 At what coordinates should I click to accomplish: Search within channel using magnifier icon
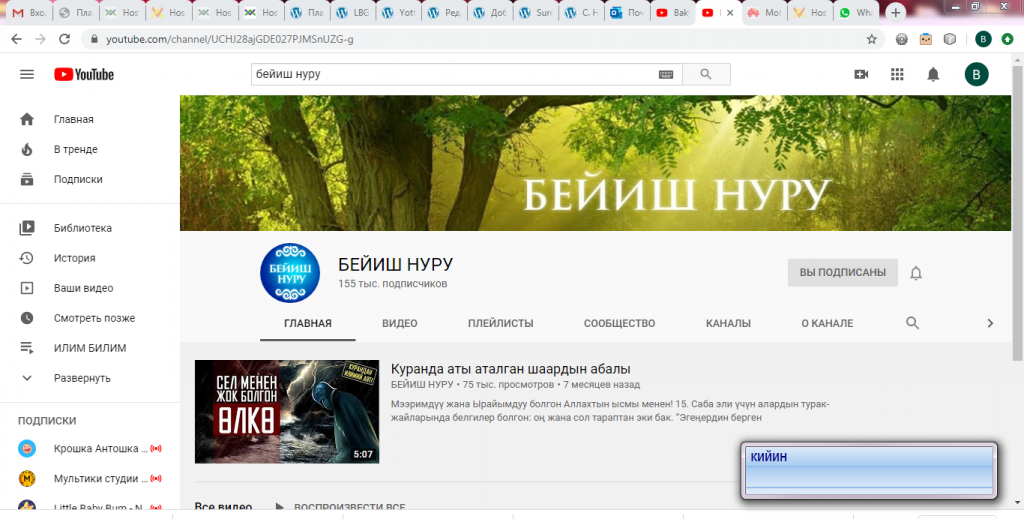[912, 323]
